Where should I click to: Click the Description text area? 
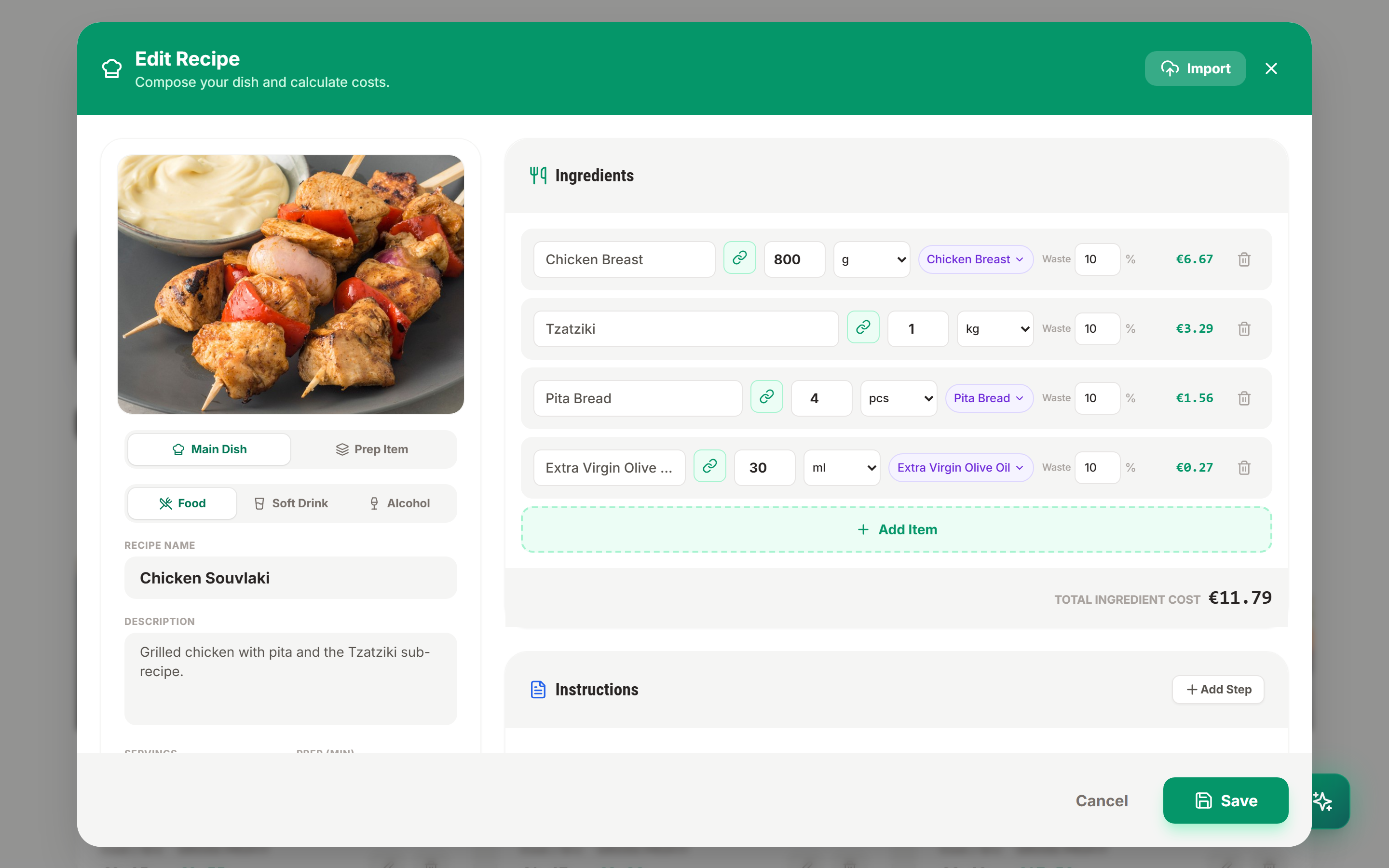click(290, 679)
